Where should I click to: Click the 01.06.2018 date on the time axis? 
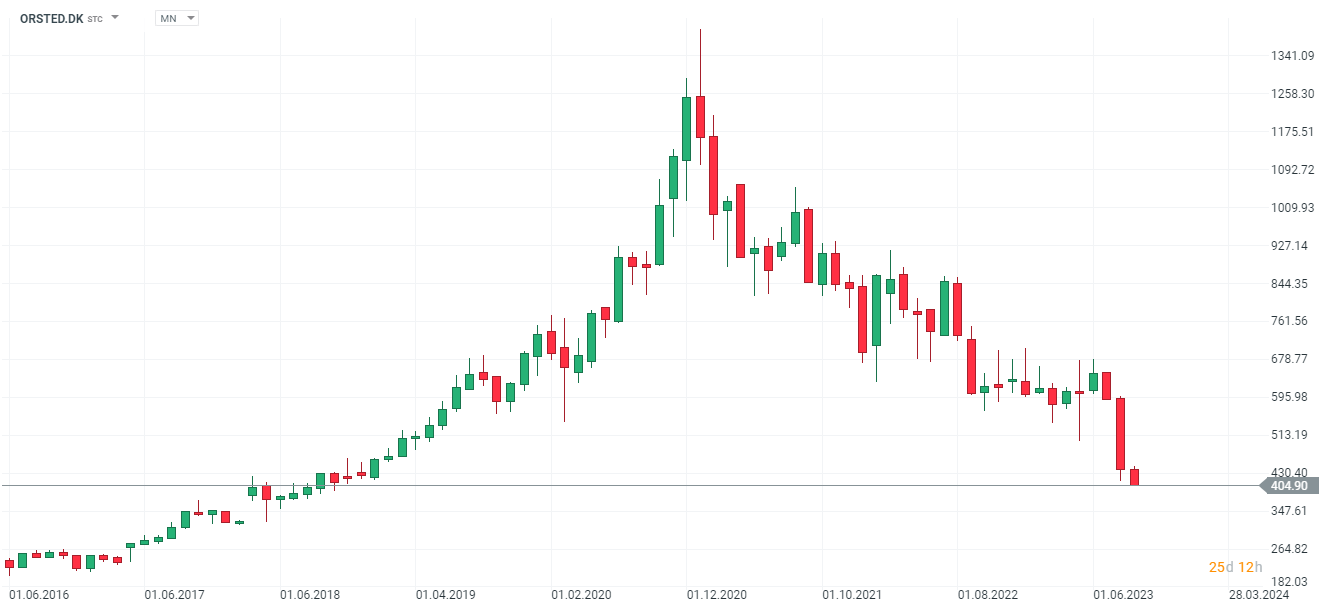click(x=310, y=595)
